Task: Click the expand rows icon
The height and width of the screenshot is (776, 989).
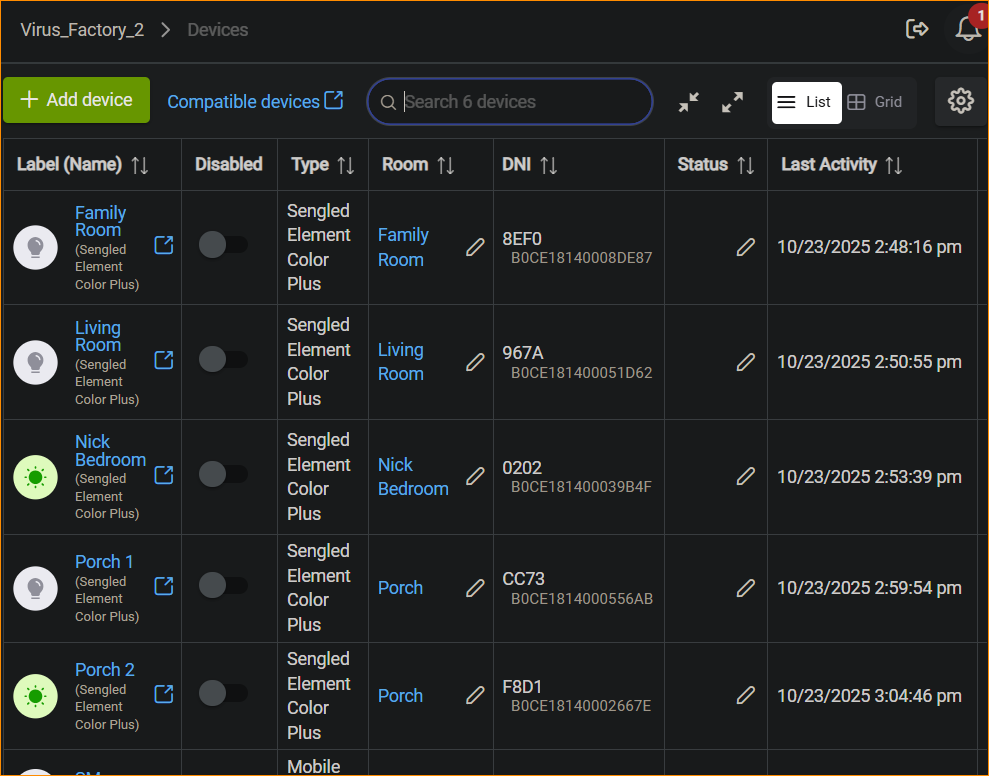Action: [732, 102]
